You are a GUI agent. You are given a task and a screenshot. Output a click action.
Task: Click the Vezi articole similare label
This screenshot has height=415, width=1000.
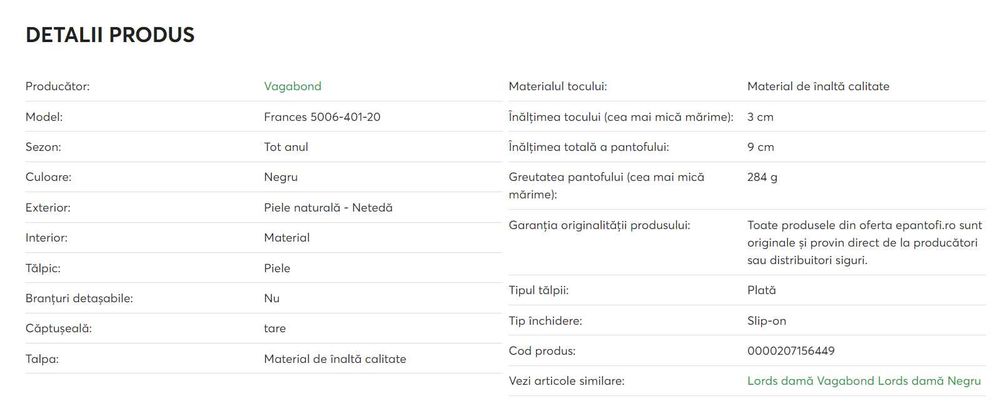(566, 381)
